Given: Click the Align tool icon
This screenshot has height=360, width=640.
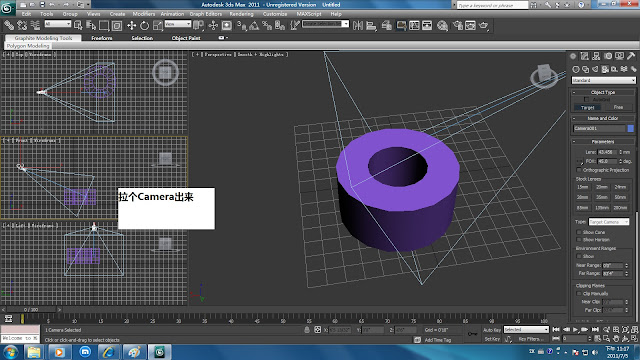Looking at the screenshot, I should 371,26.
